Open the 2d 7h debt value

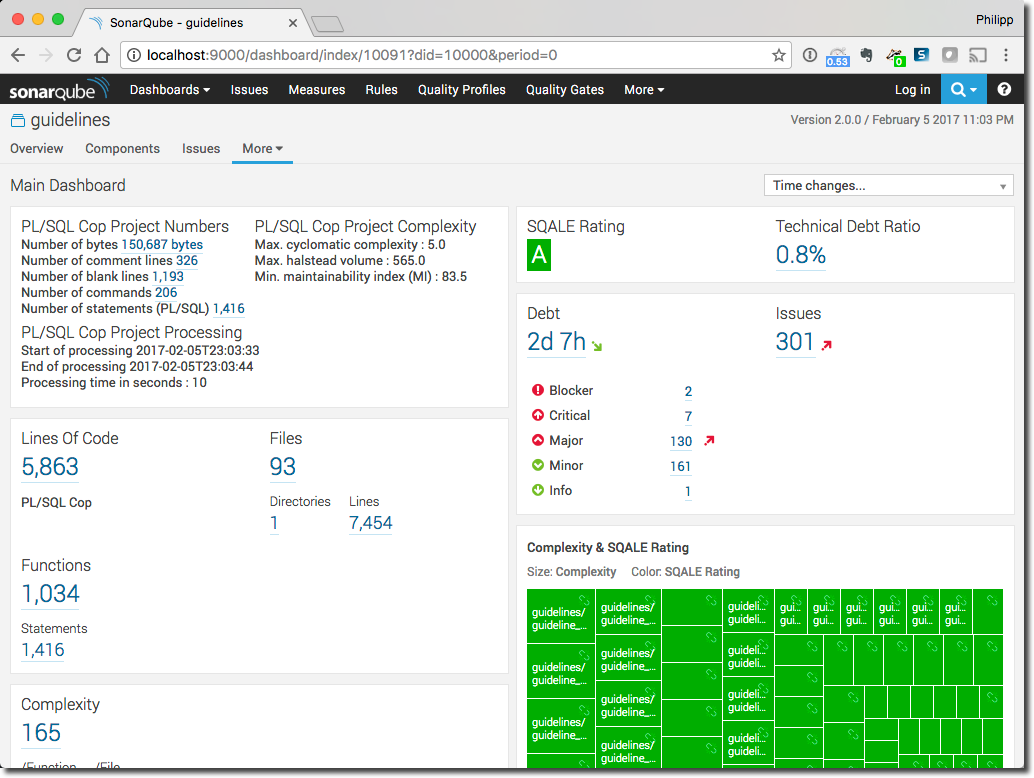[x=557, y=342]
